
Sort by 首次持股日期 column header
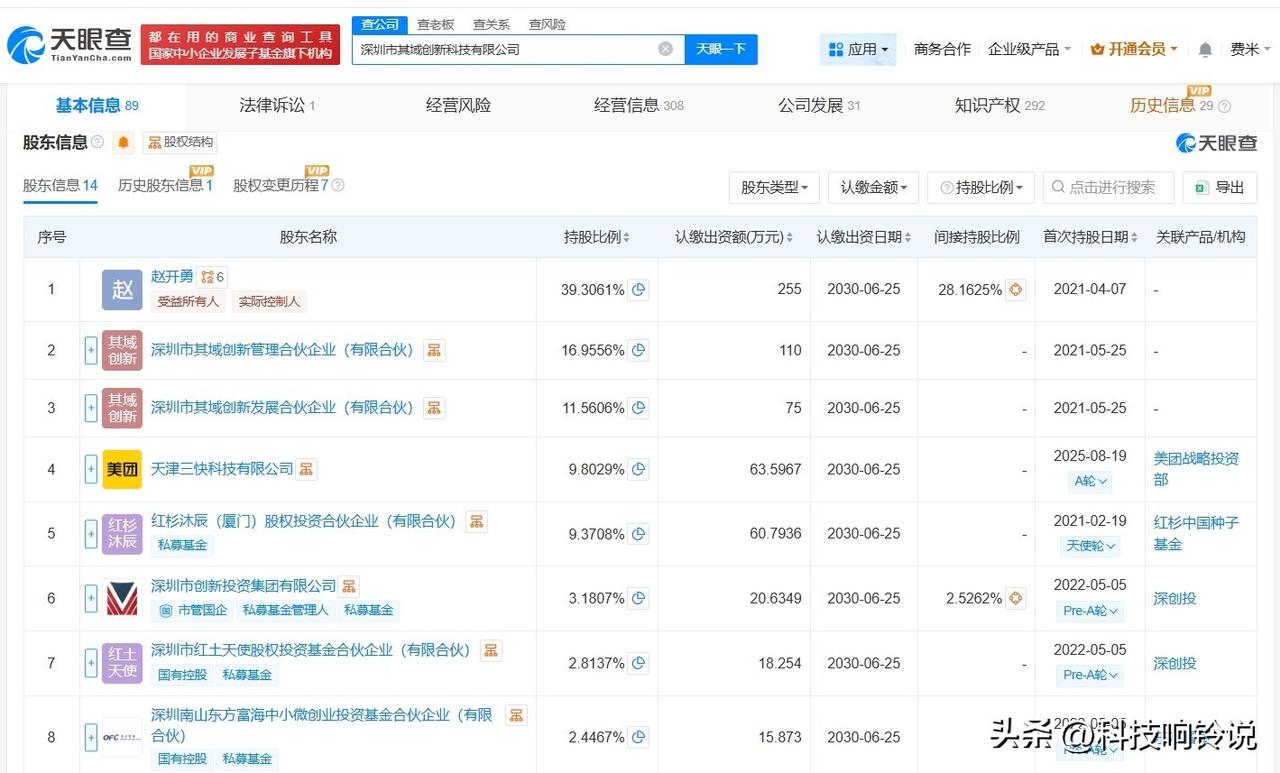[1091, 237]
